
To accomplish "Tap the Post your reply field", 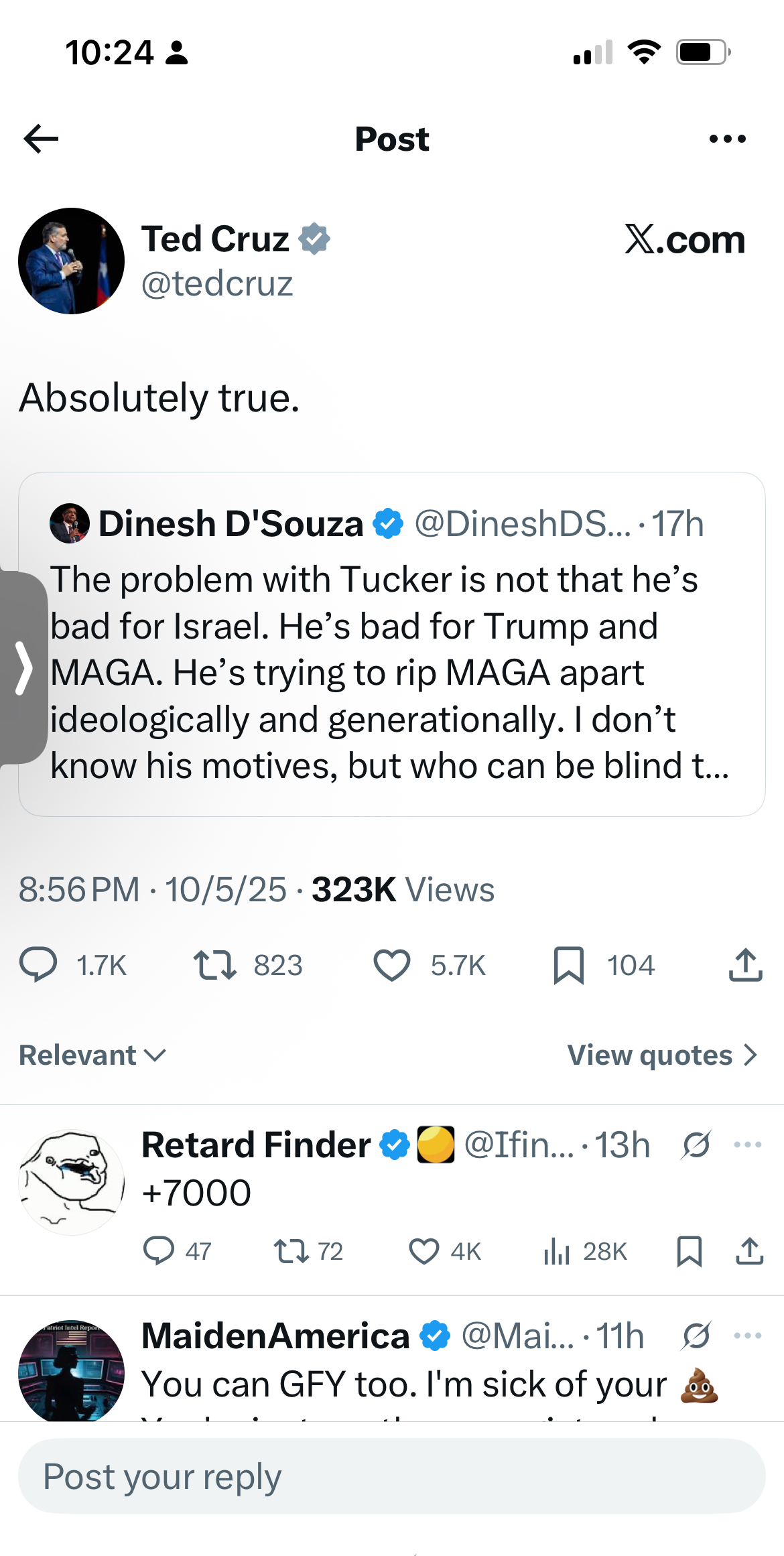I will click(392, 1476).
